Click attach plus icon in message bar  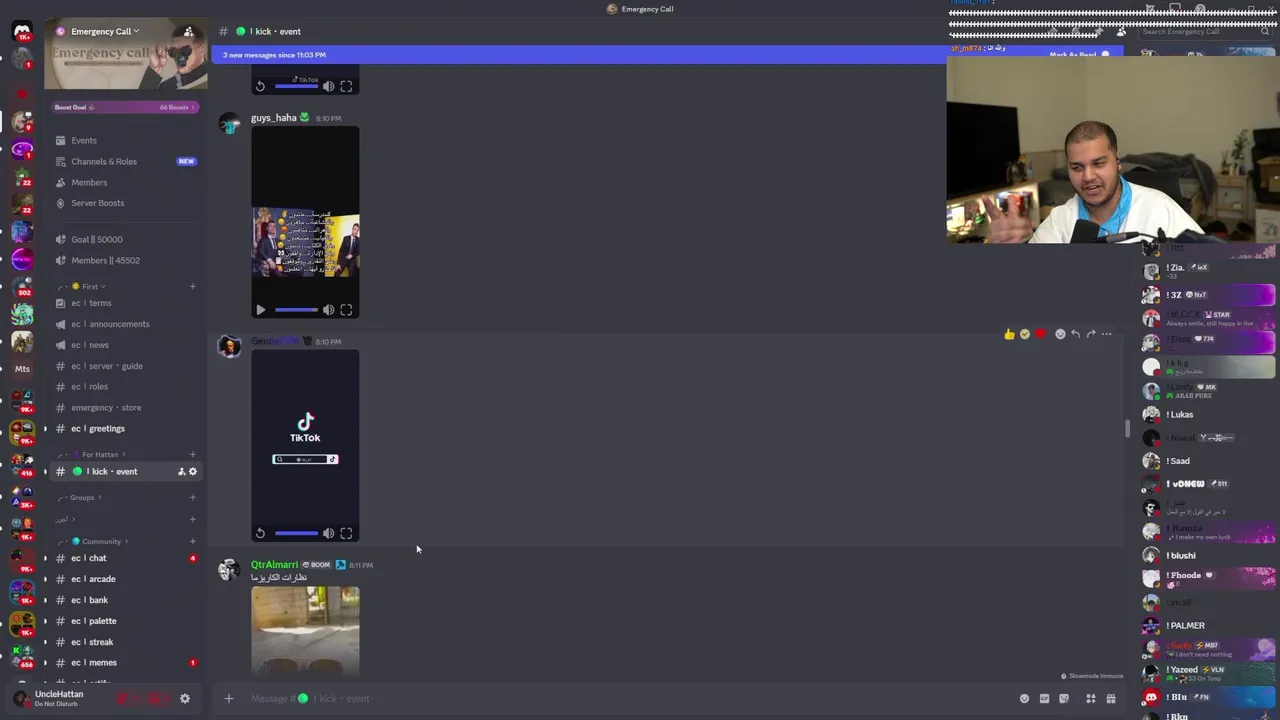228,698
